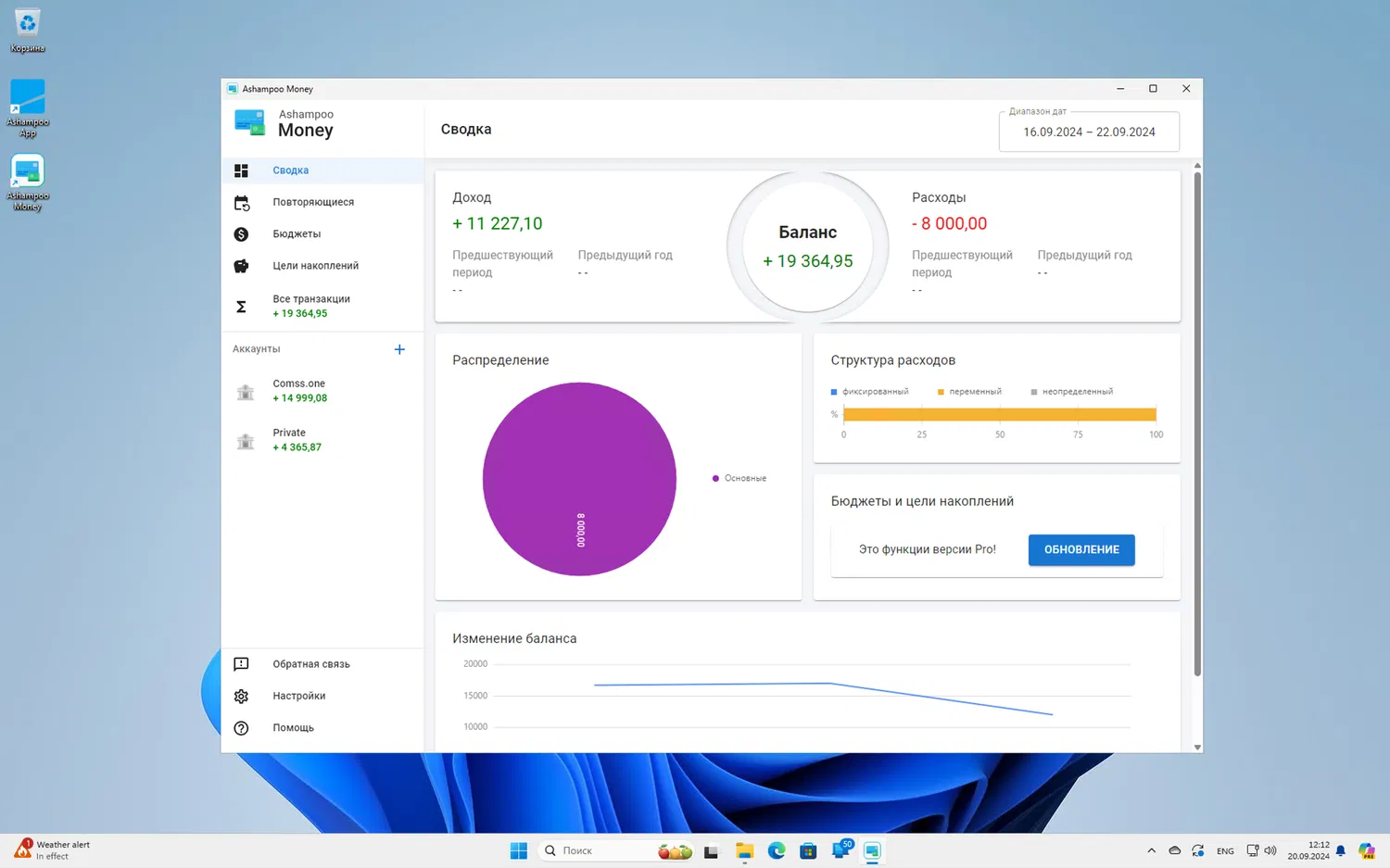Image resolution: width=1390 pixels, height=868 pixels.
Task: Click the text Это функции версии Pro!
Action: pyautogui.click(x=928, y=549)
